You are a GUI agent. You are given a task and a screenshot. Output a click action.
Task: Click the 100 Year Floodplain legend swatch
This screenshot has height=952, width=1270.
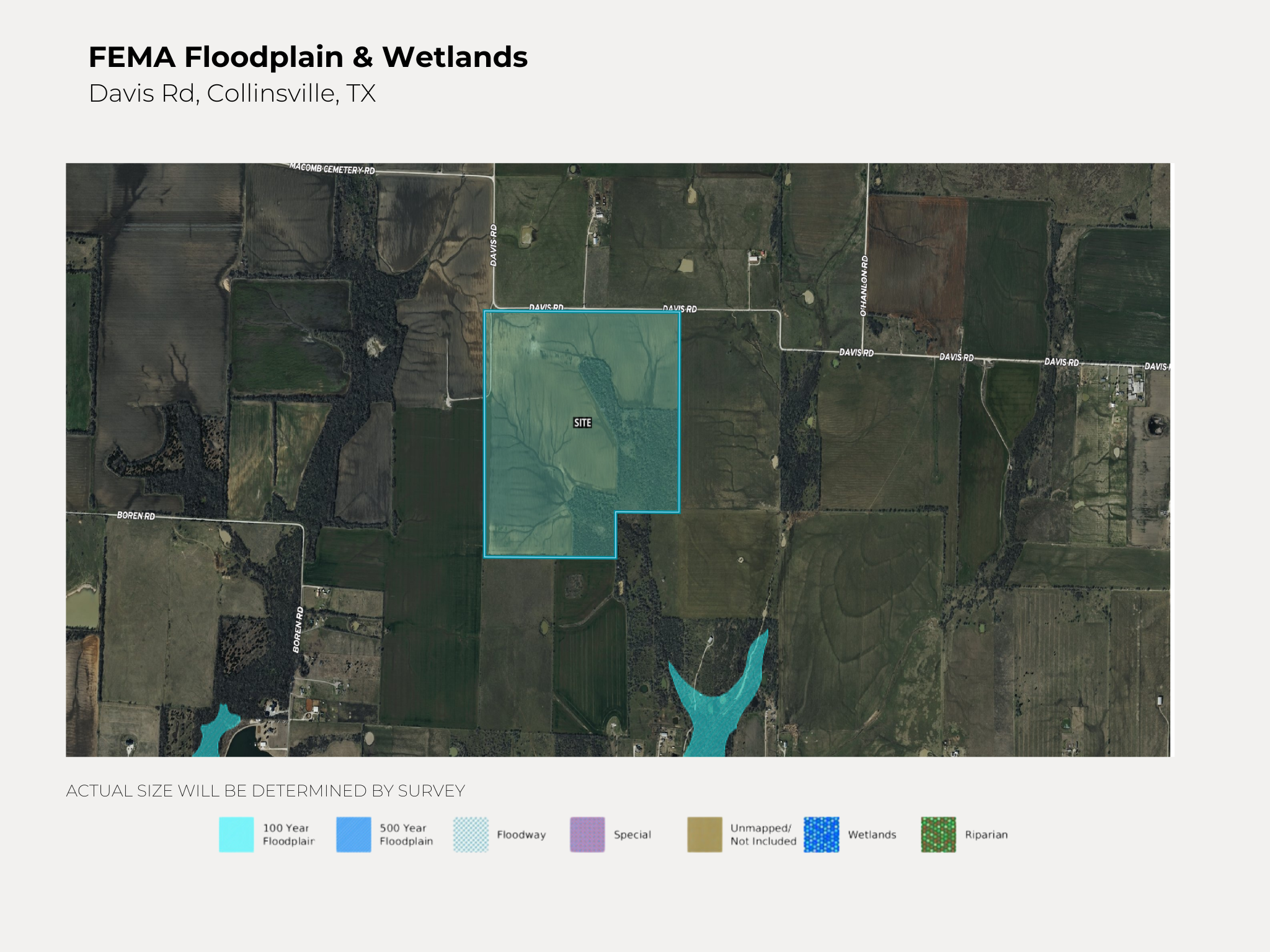(x=236, y=834)
